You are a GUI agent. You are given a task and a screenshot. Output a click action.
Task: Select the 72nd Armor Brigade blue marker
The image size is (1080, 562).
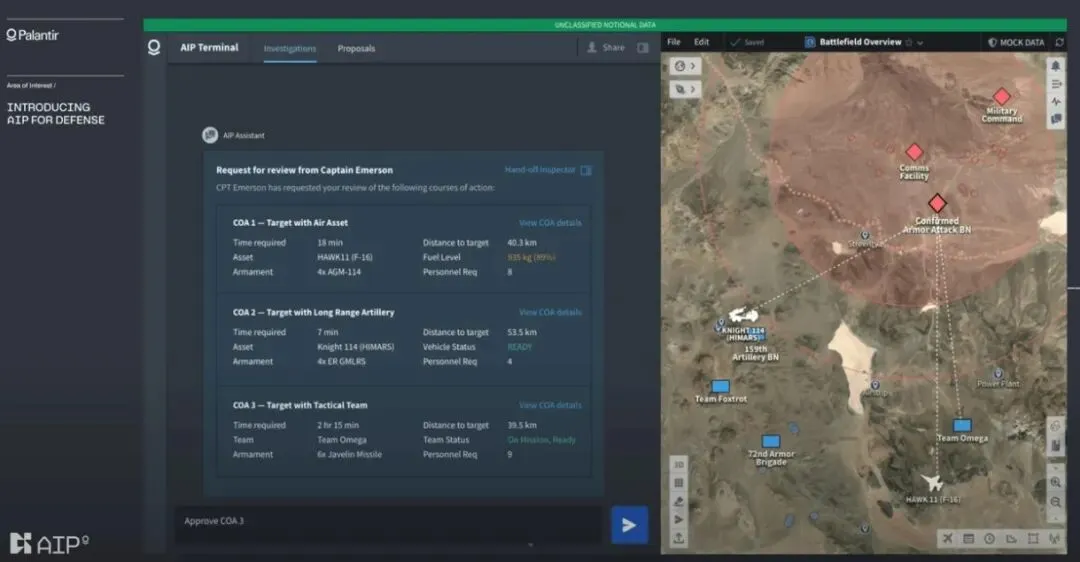pyautogui.click(x=771, y=441)
